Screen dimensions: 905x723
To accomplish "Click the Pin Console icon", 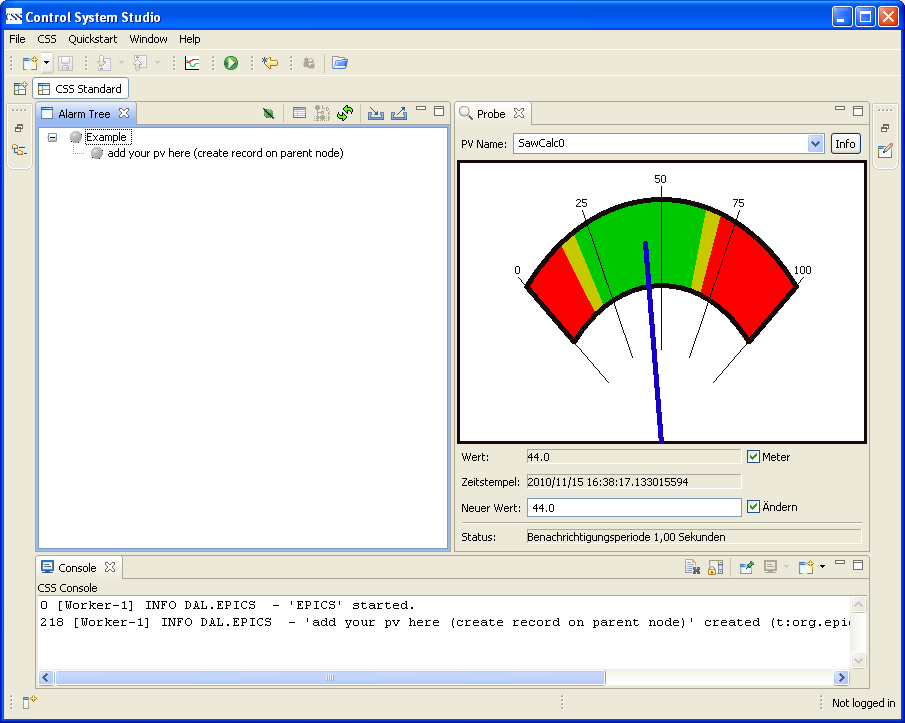I will tap(746, 568).
